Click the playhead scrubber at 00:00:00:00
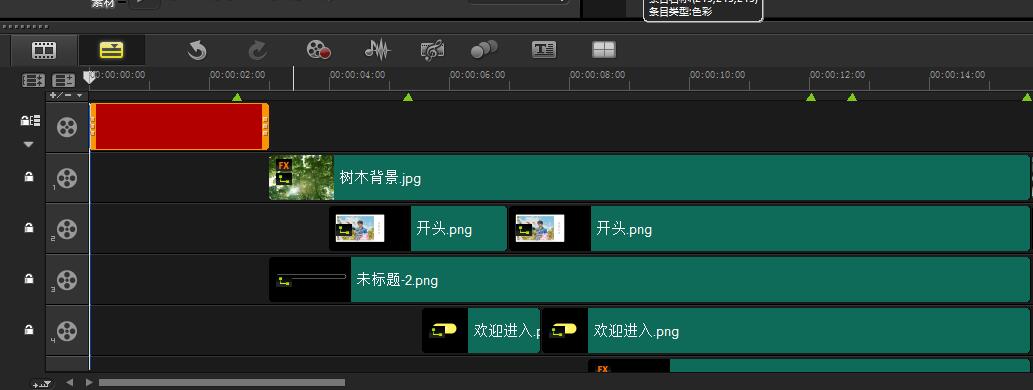The width and height of the screenshot is (1033, 390). click(90, 78)
